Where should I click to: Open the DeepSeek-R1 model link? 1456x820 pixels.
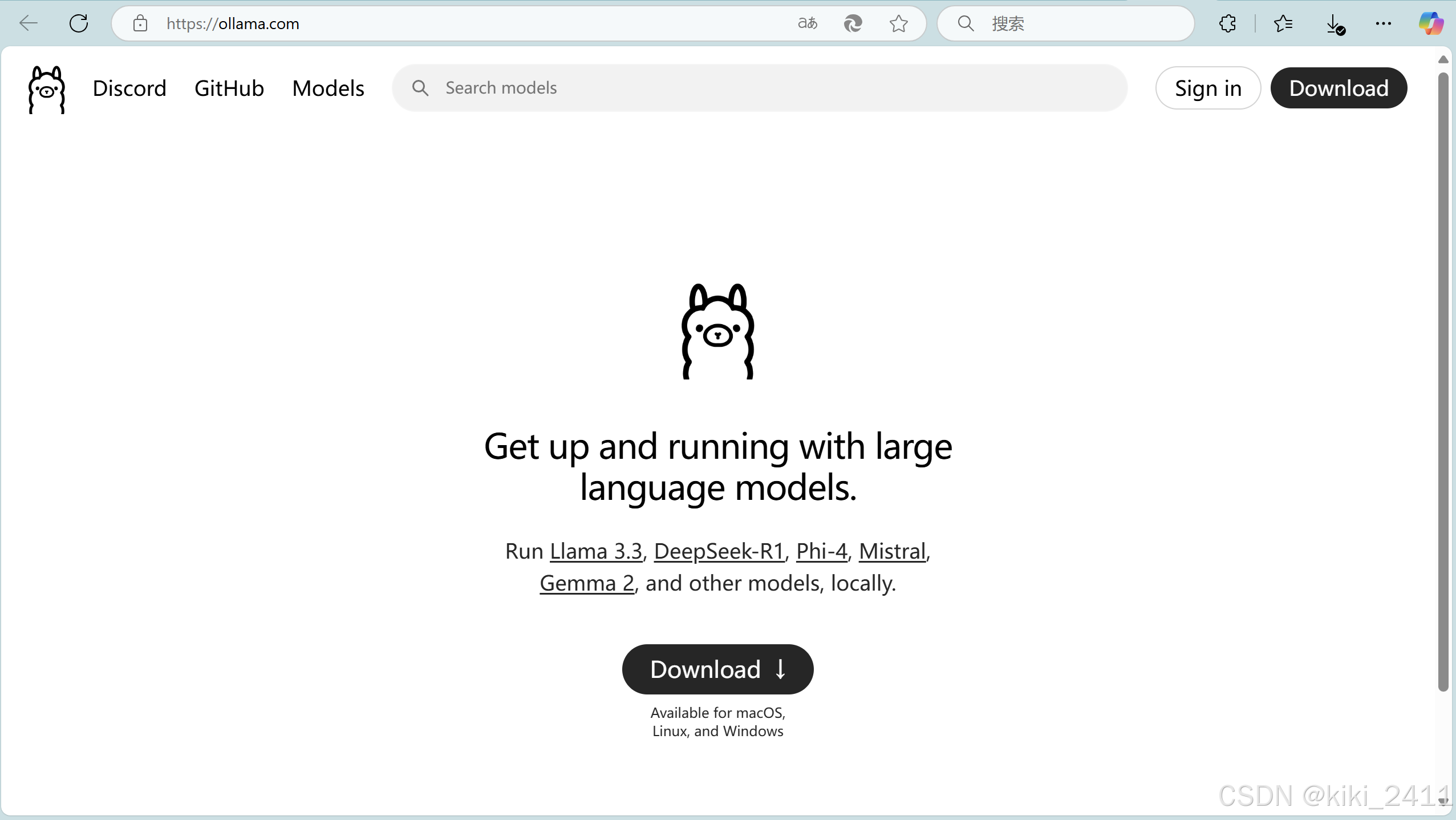[x=719, y=551]
